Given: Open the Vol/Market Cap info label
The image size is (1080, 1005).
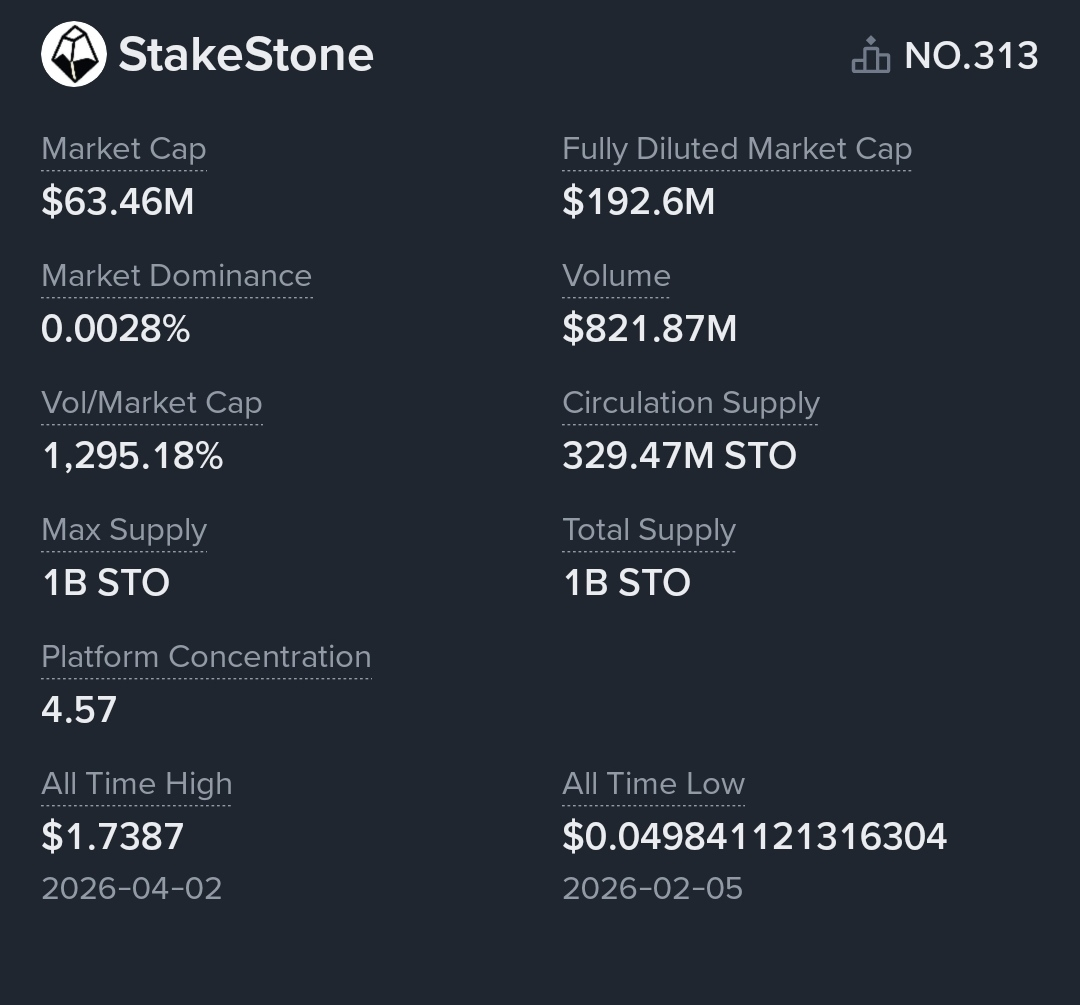Looking at the screenshot, I should tap(152, 403).
